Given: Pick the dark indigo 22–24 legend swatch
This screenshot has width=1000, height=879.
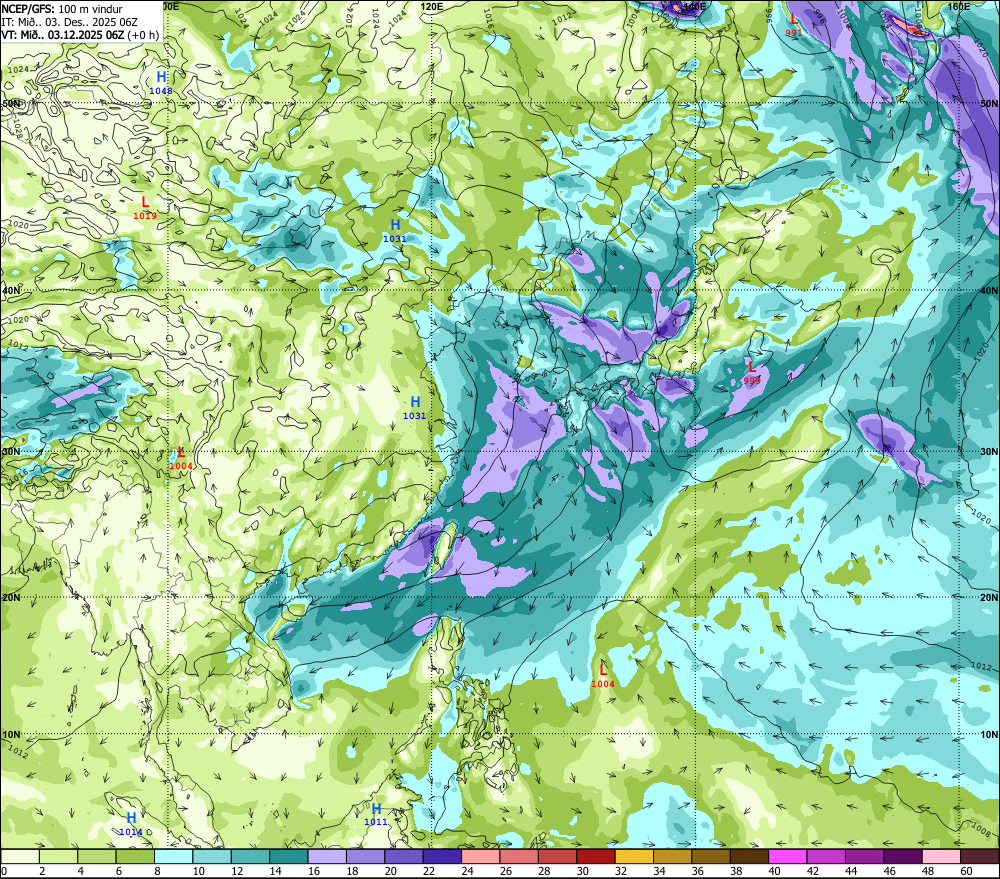Looking at the screenshot, I should (442, 856).
